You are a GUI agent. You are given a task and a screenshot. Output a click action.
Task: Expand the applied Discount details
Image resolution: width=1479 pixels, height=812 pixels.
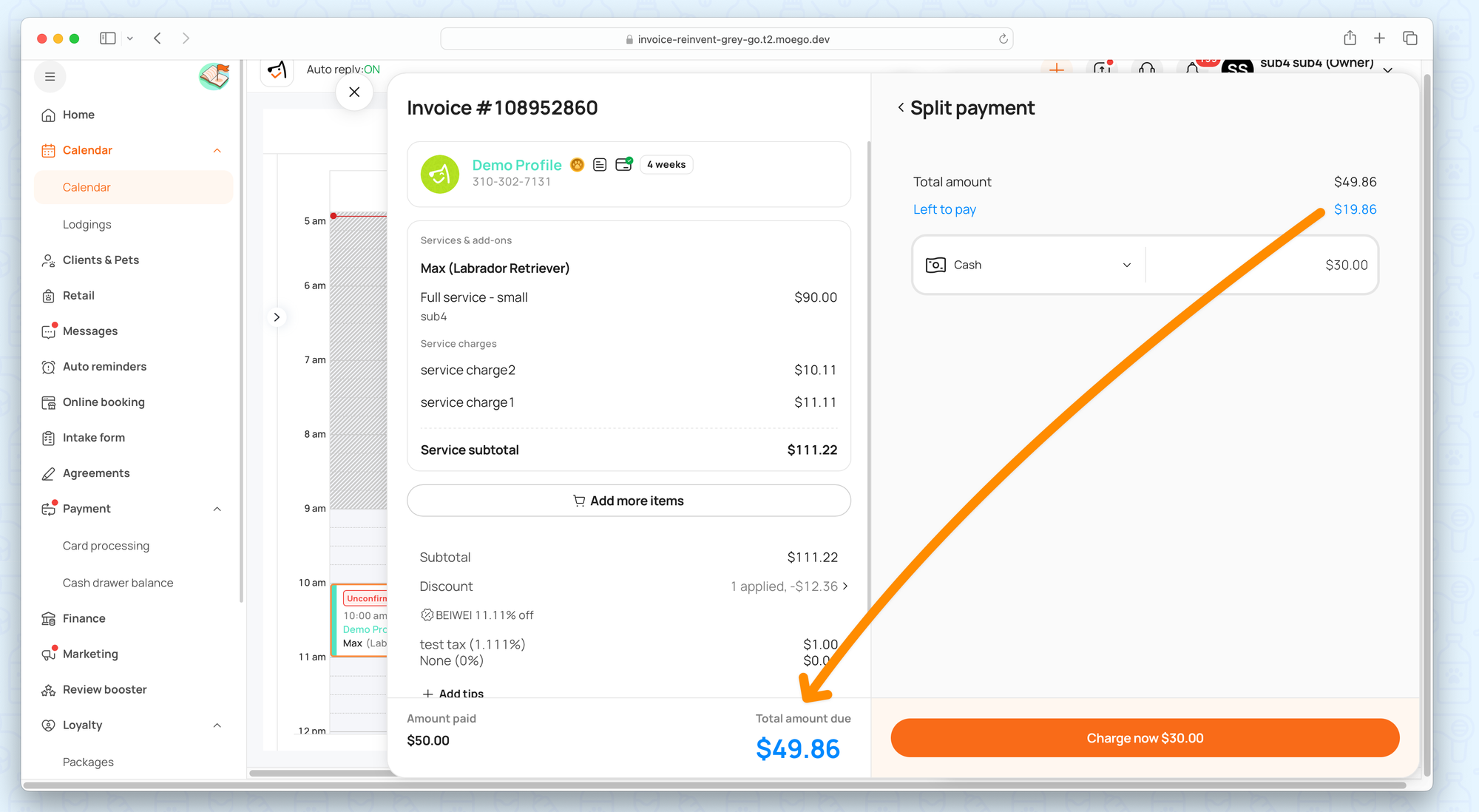(x=788, y=586)
